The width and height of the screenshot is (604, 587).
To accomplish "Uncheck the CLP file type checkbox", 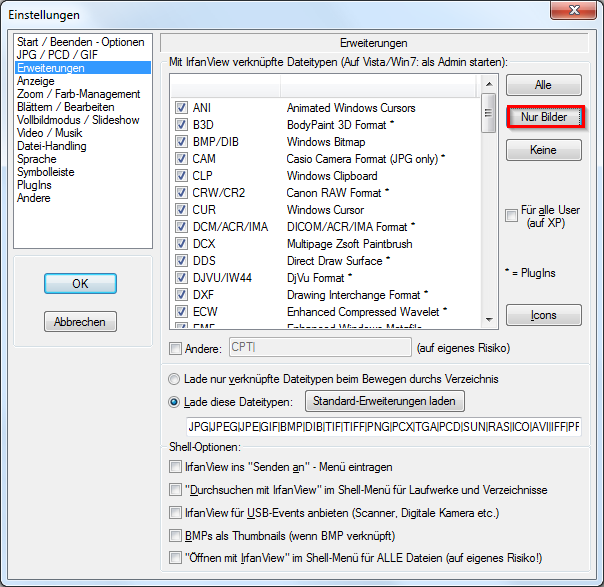I will [181, 175].
